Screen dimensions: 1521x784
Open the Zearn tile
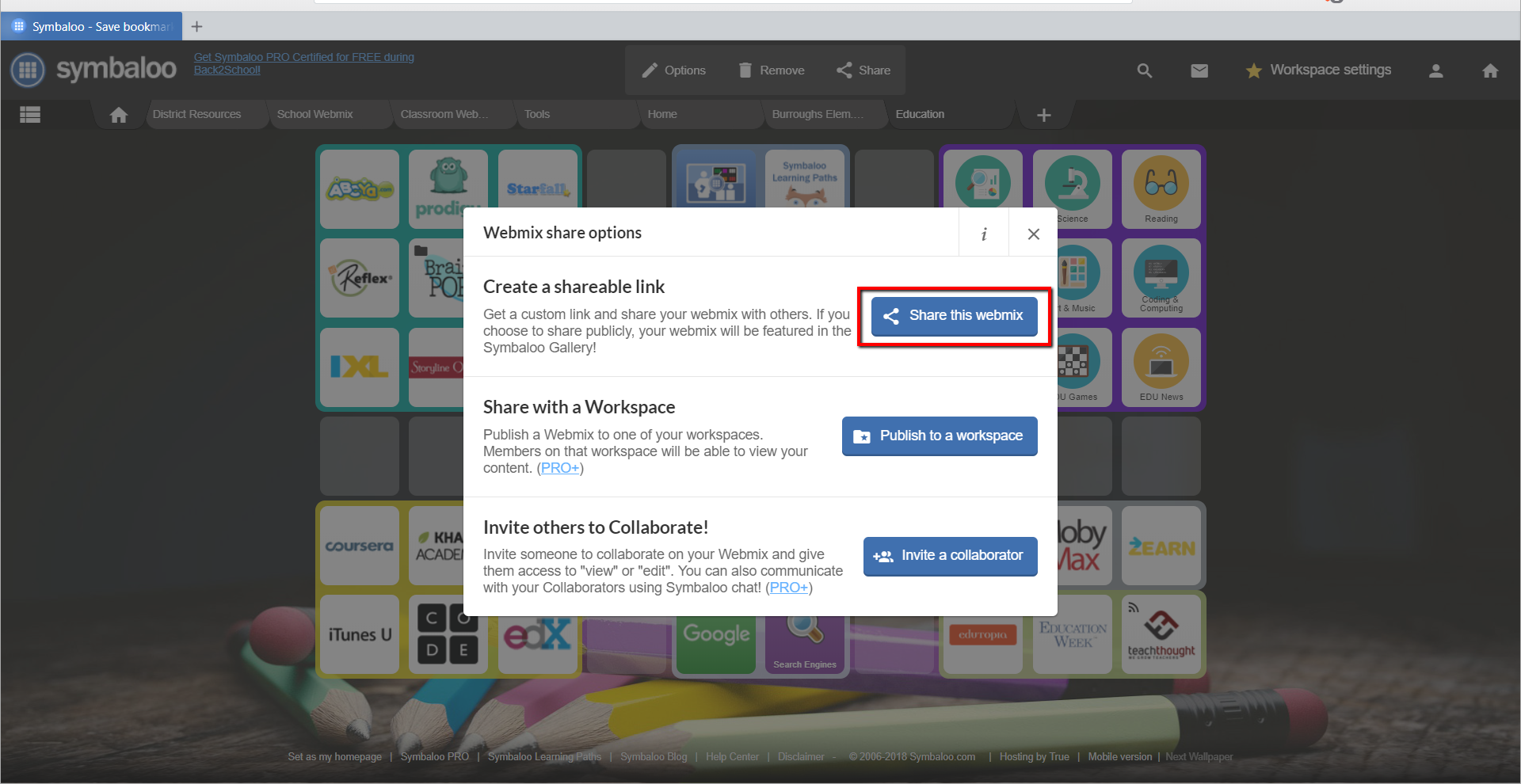click(1161, 546)
